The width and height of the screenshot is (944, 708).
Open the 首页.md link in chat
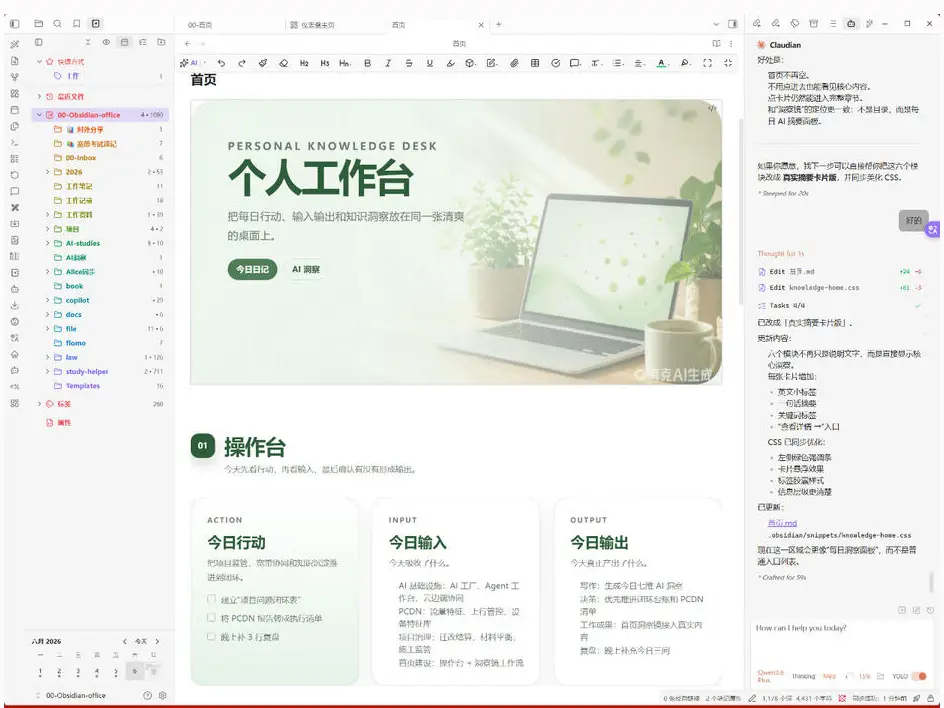click(x=782, y=523)
